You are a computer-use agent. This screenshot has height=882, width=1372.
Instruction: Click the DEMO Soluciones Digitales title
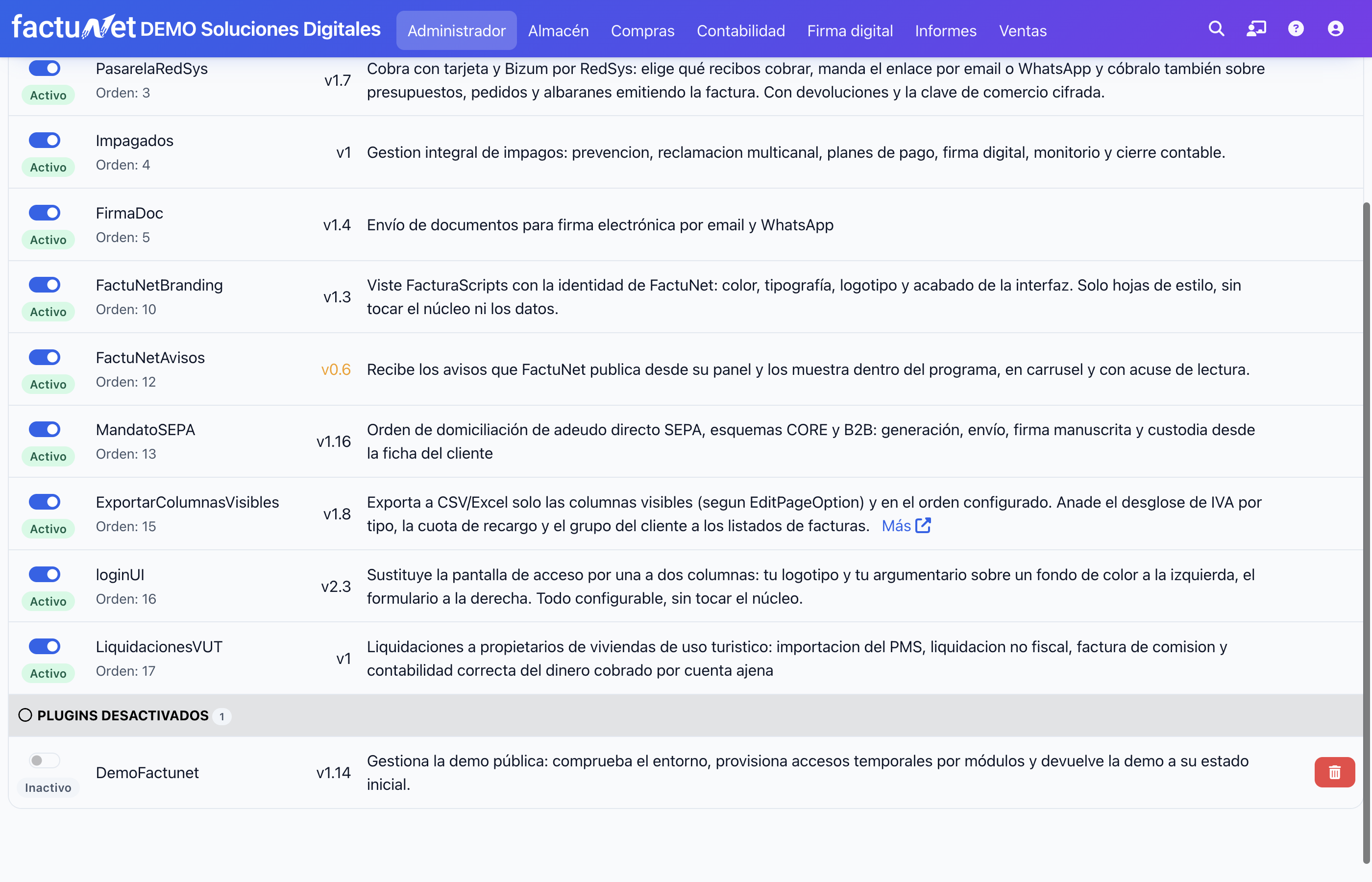tap(261, 28)
